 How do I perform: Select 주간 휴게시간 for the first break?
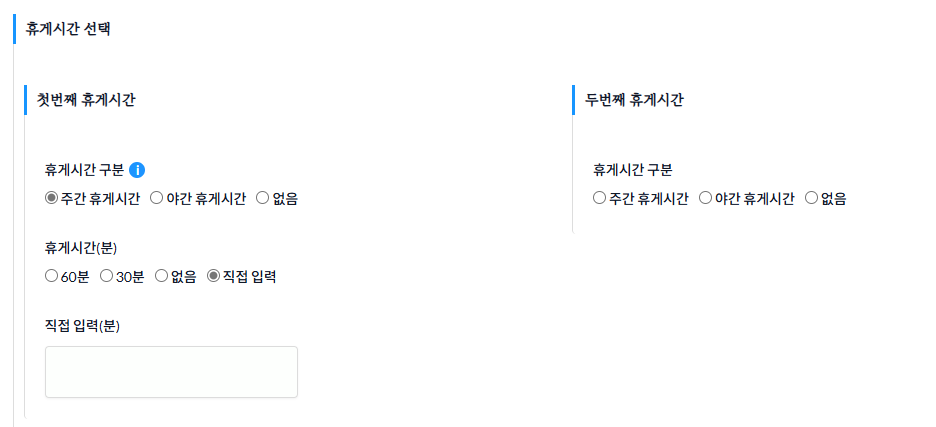tap(52, 198)
